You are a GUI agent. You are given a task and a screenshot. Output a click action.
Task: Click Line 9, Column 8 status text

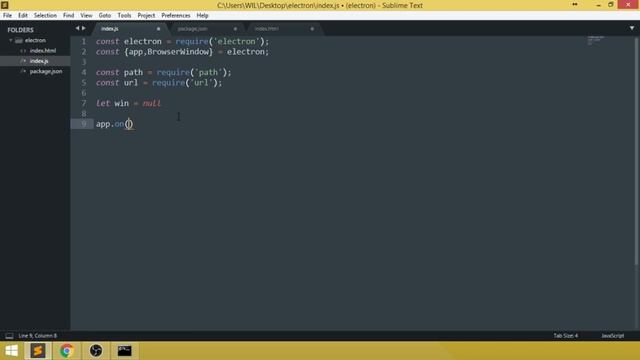[38, 336]
